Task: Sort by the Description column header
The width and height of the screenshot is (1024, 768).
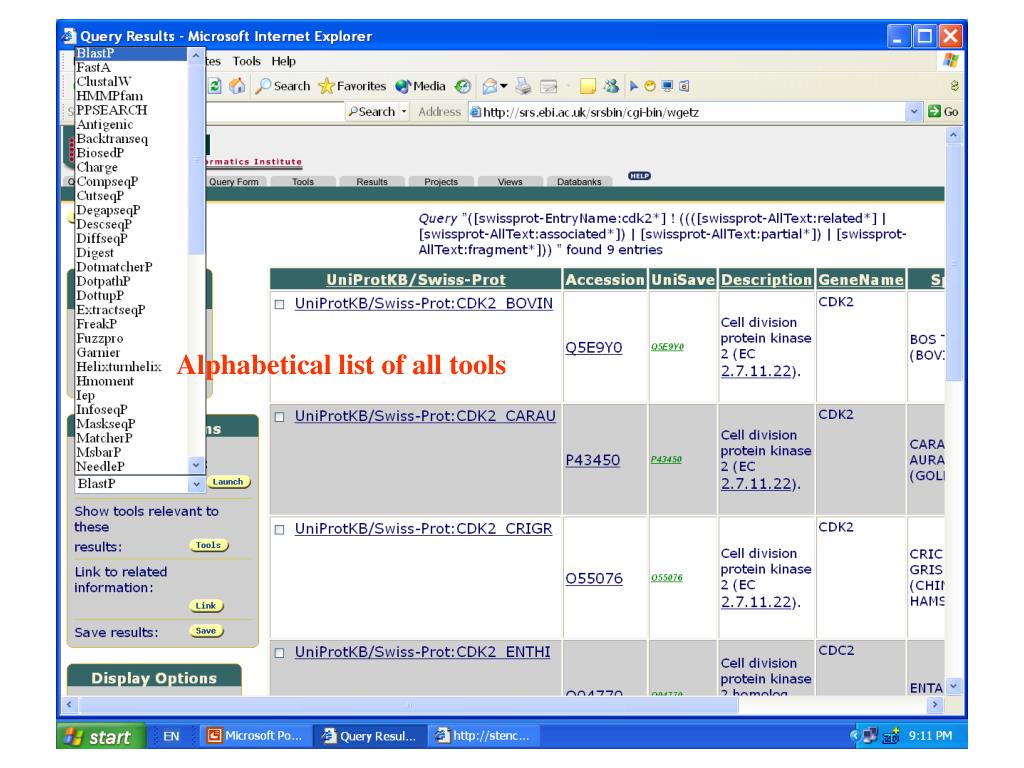Action: point(766,280)
